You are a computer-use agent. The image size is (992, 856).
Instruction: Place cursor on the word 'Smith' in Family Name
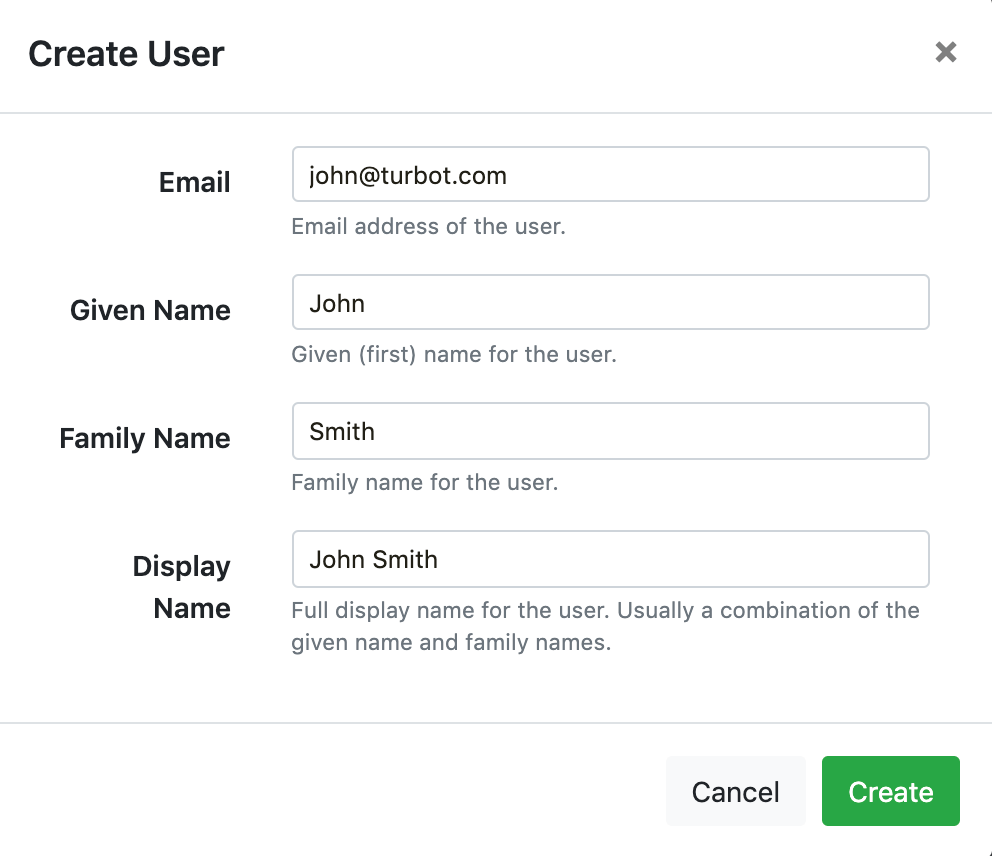[x=342, y=431]
